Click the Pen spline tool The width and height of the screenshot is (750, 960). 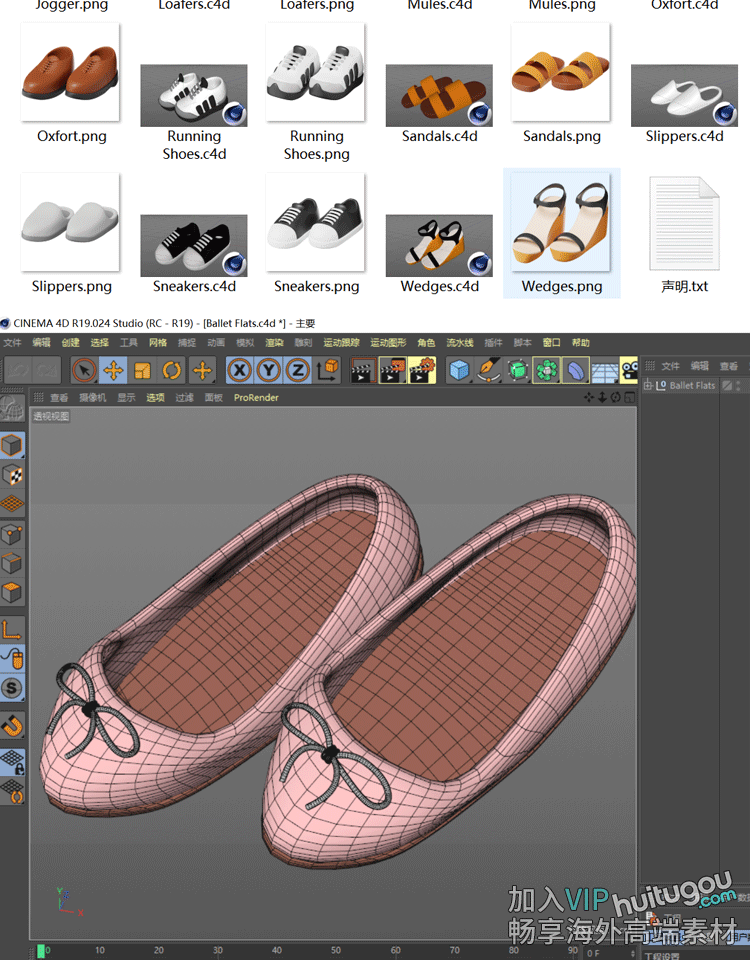488,371
